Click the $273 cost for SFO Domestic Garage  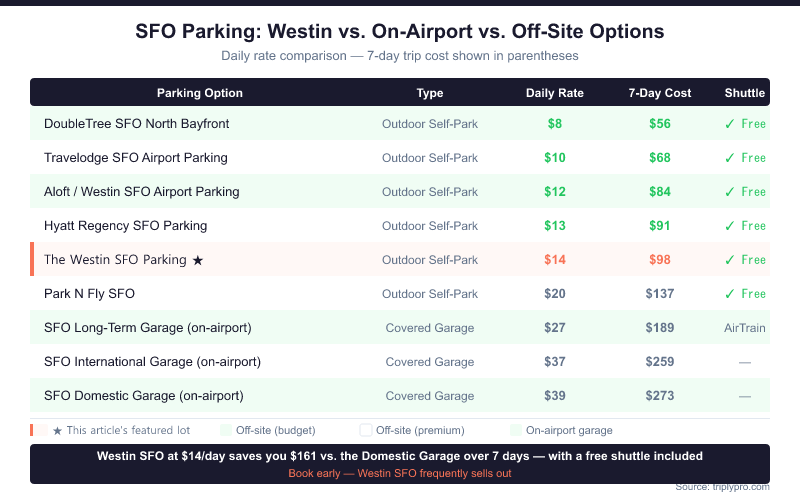pyautogui.click(x=660, y=396)
